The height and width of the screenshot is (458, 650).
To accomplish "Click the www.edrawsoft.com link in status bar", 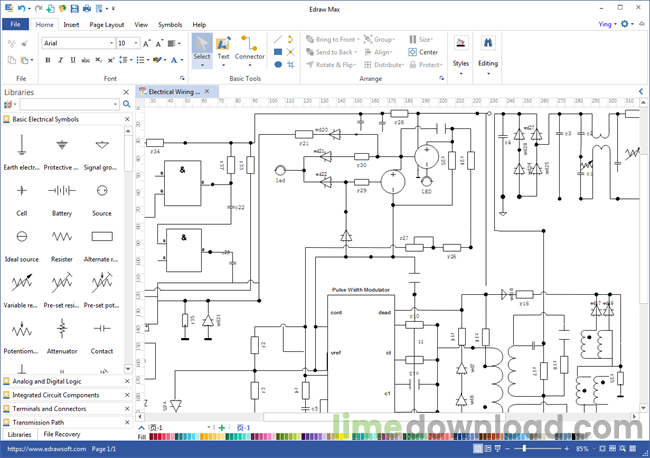I will click(46, 449).
